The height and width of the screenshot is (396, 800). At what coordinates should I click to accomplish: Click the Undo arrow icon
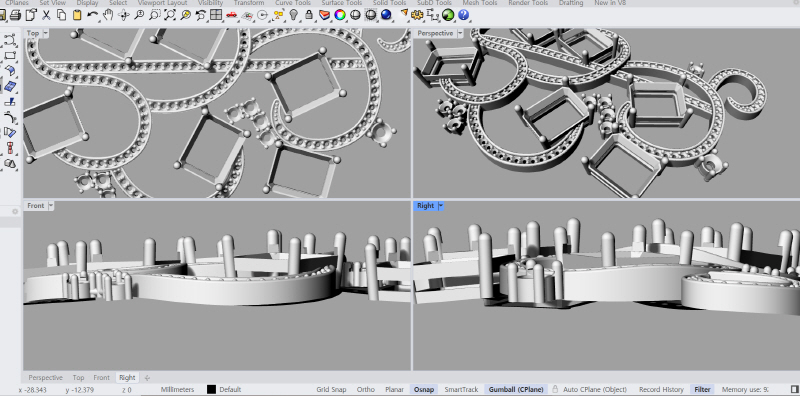point(92,15)
